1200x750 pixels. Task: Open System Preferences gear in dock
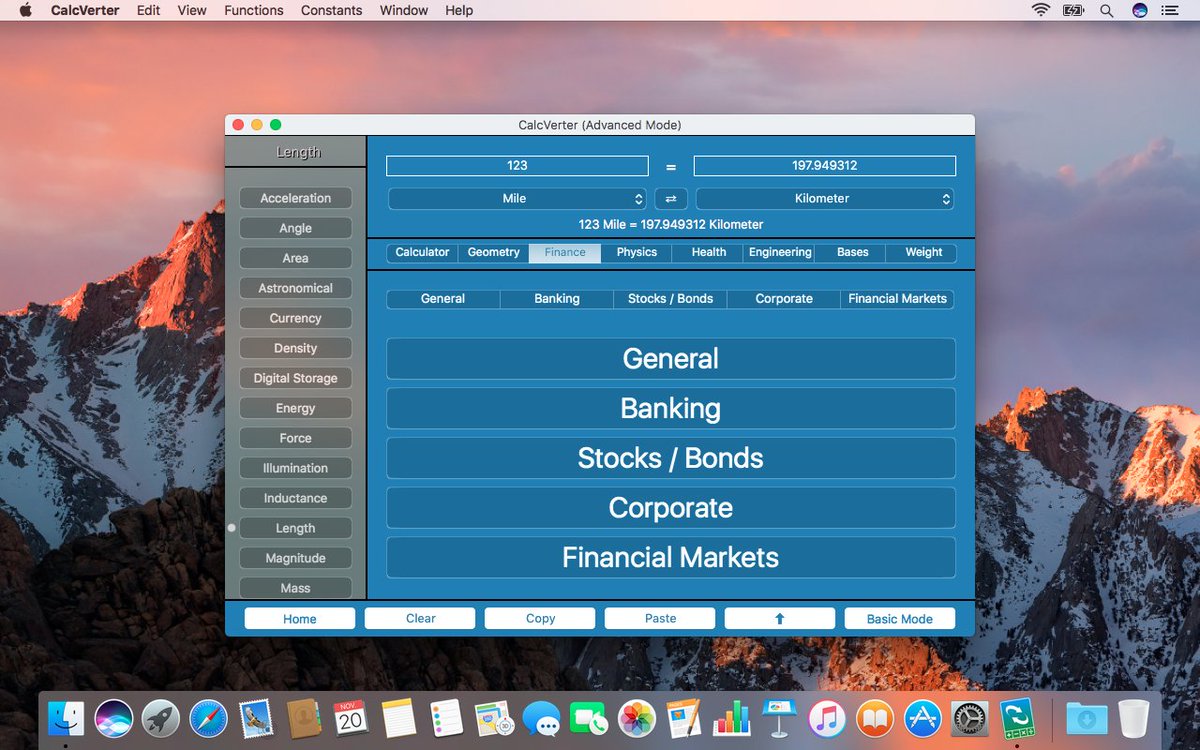[969, 718]
